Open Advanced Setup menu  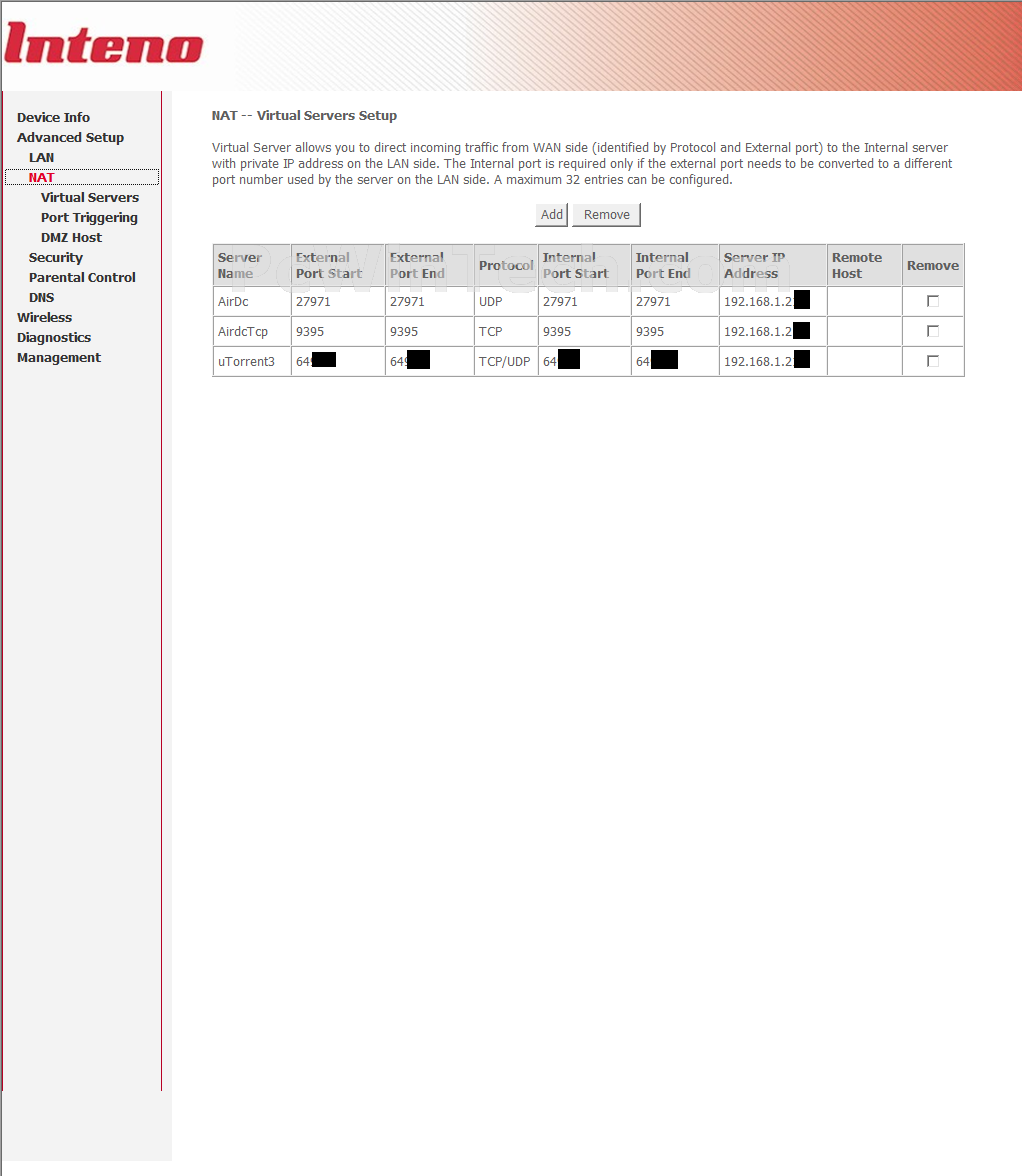click(x=70, y=137)
